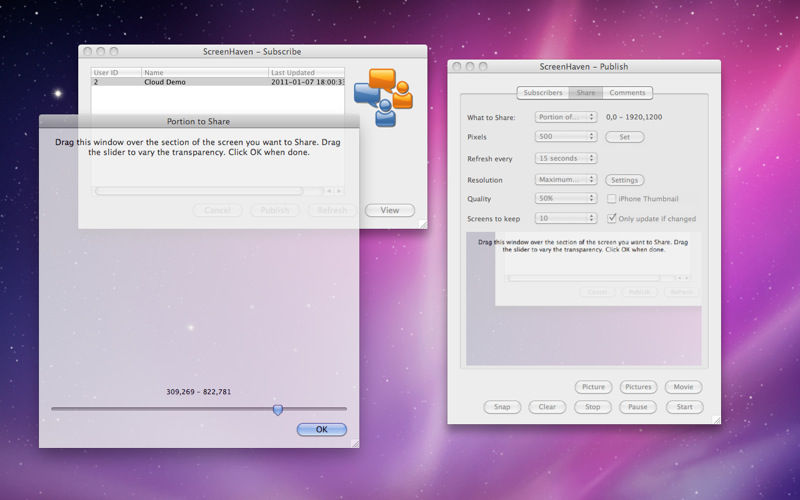Click the Publish window resize grip
800x500 pixels.
[x=716, y=419]
